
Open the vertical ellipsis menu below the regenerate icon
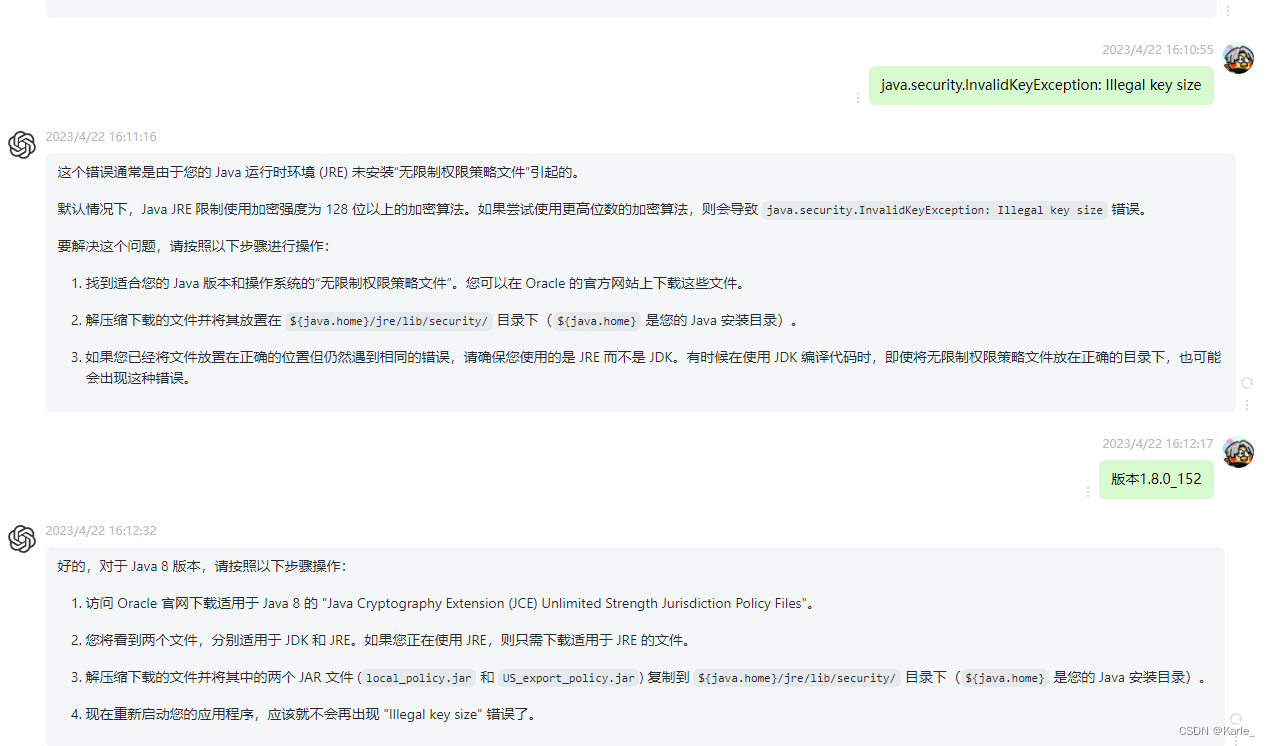(1246, 404)
